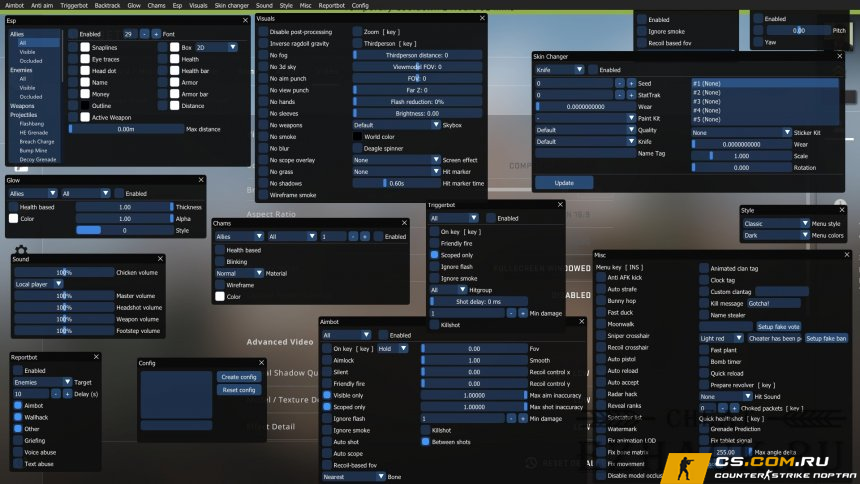Increase Esp font size with plus button
Screen dimensions: 860x484
pos(156,34)
